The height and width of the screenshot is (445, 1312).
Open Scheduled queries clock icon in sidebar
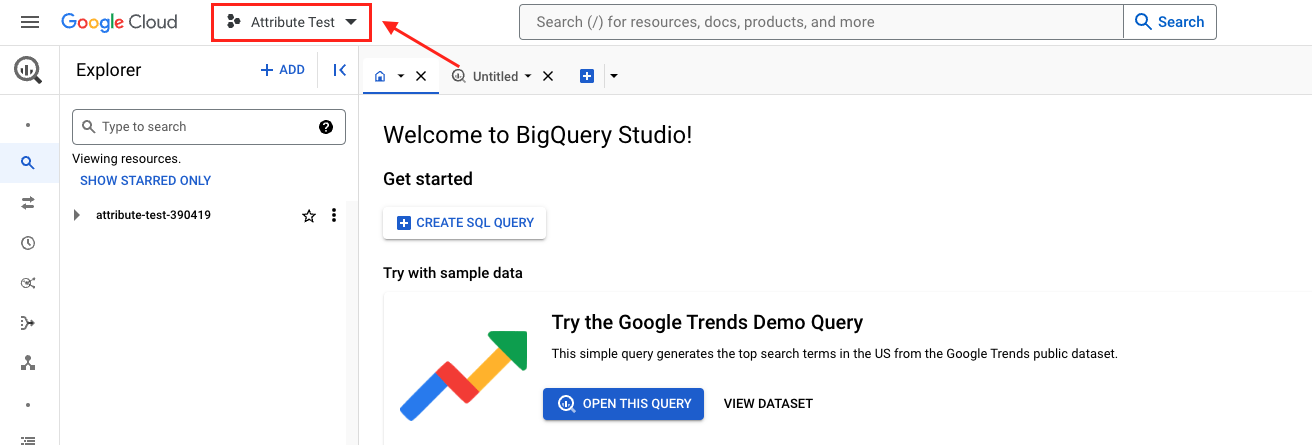[28, 243]
